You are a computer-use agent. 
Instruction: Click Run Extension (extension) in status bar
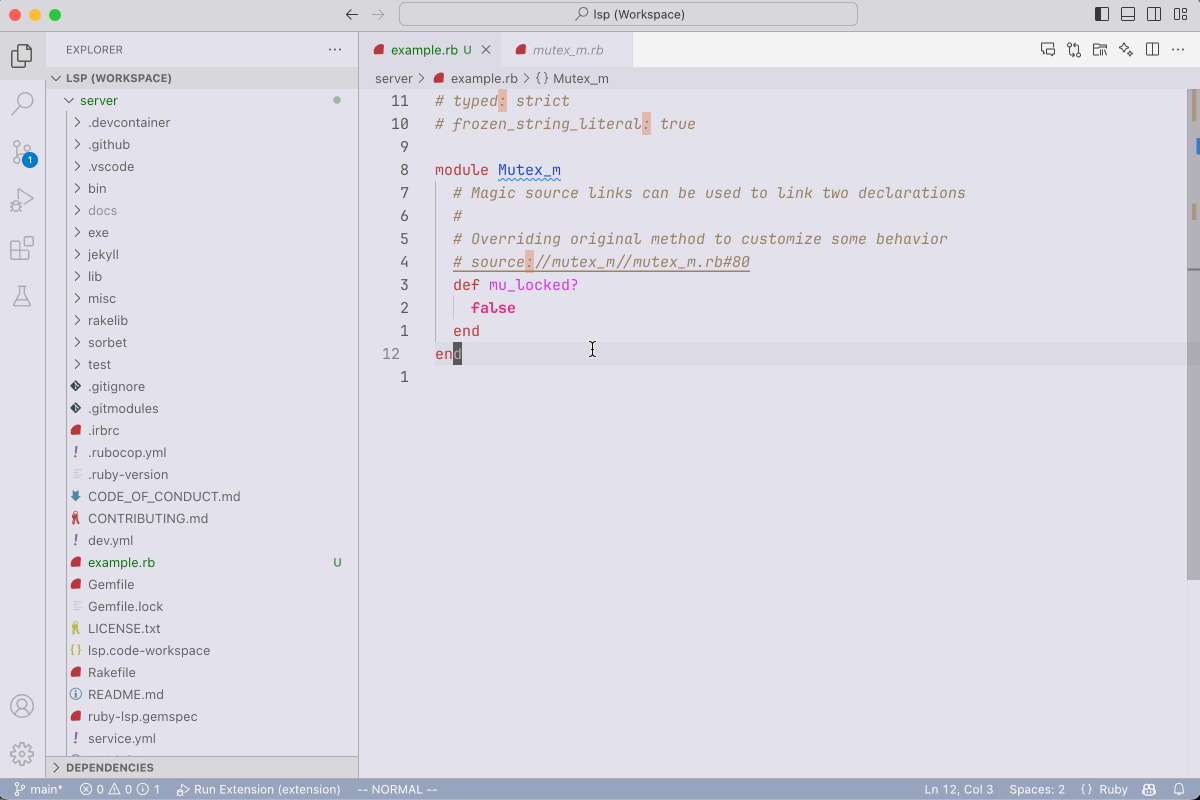click(x=258, y=789)
